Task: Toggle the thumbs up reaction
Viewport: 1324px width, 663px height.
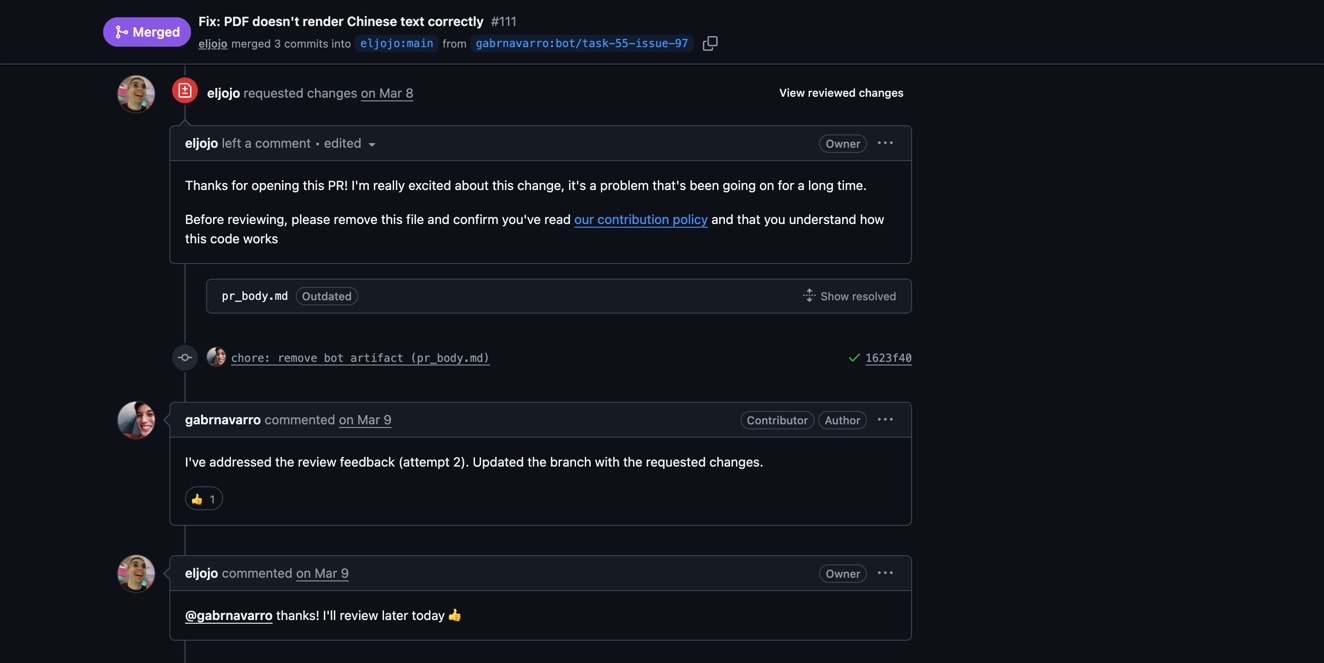Action: coord(204,499)
